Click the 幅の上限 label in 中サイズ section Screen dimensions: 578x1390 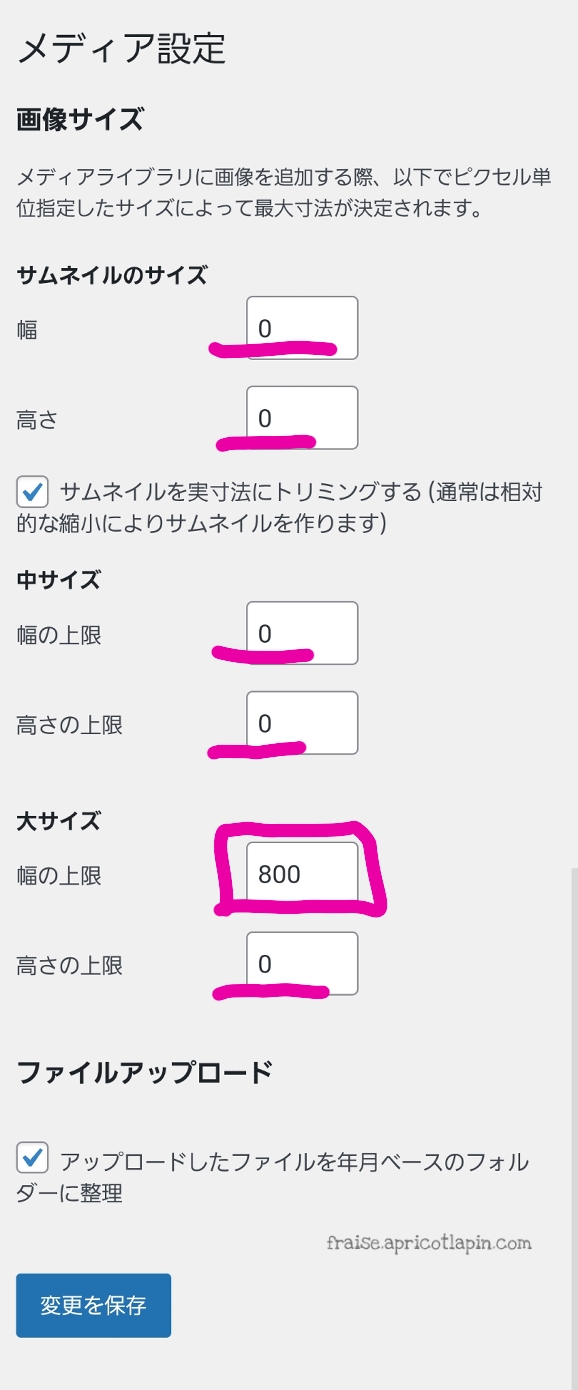point(59,634)
